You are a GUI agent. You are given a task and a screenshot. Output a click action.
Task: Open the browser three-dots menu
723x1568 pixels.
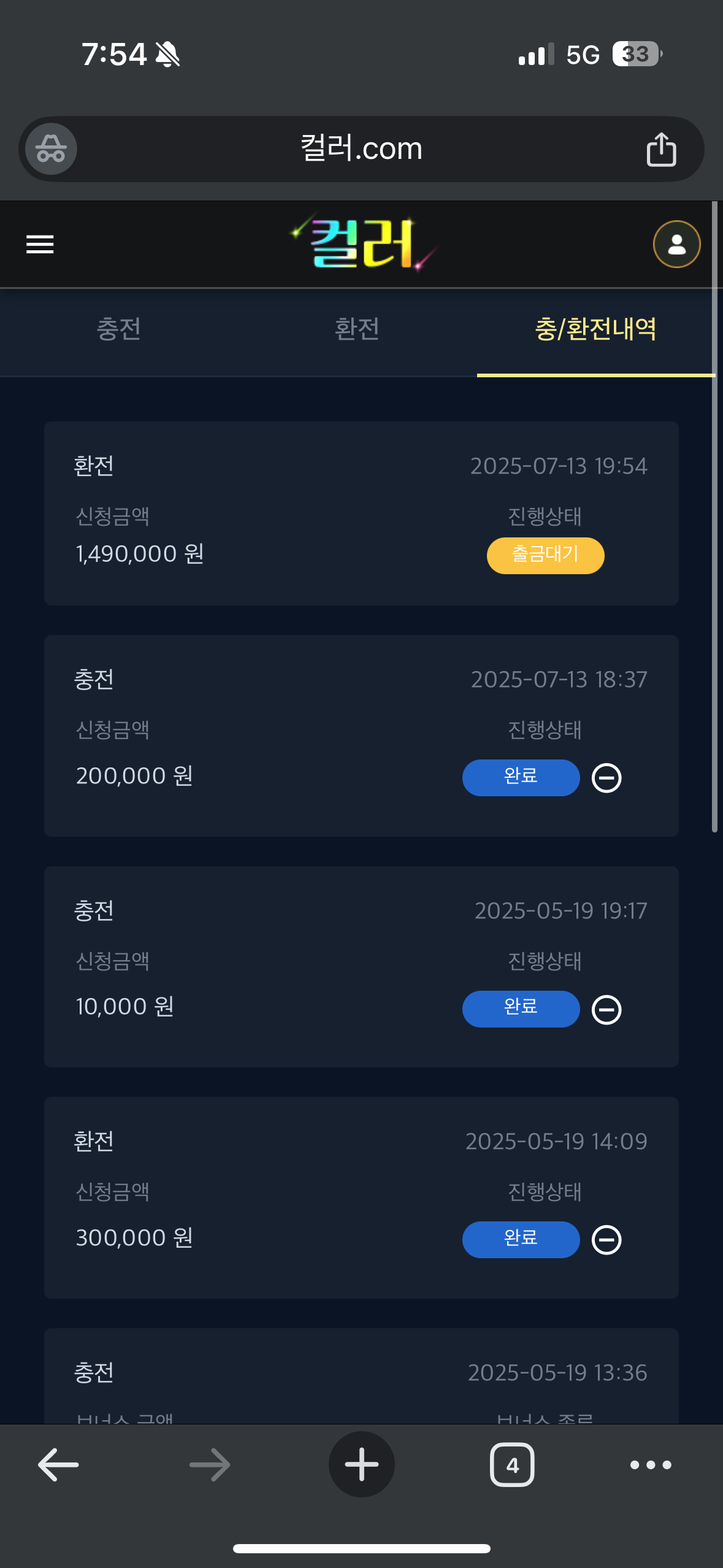point(651,1465)
